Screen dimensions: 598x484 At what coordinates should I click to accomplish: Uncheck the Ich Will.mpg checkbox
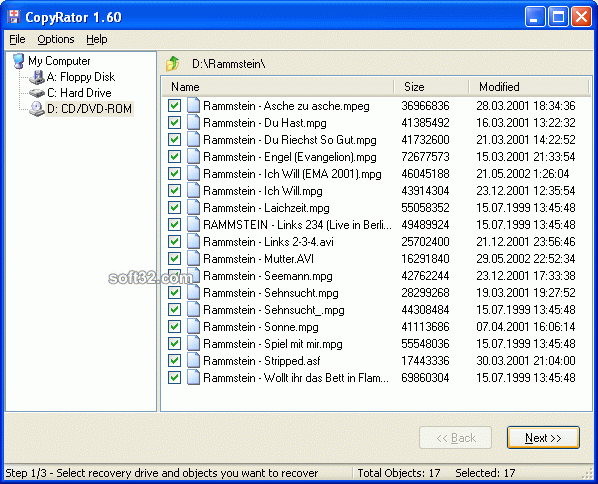[x=174, y=190]
